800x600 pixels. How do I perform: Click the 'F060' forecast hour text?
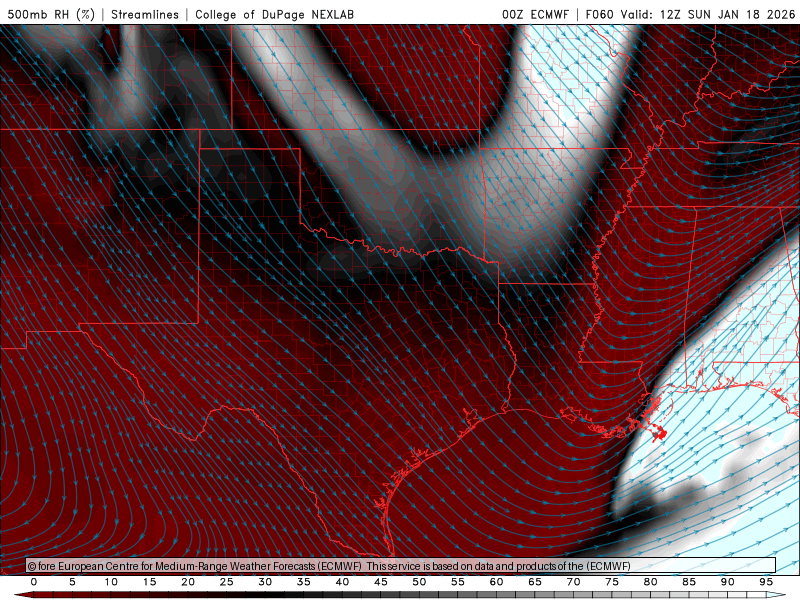click(599, 14)
